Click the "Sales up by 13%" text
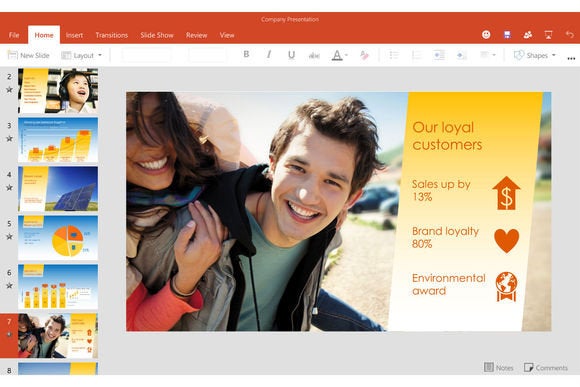 tap(441, 190)
